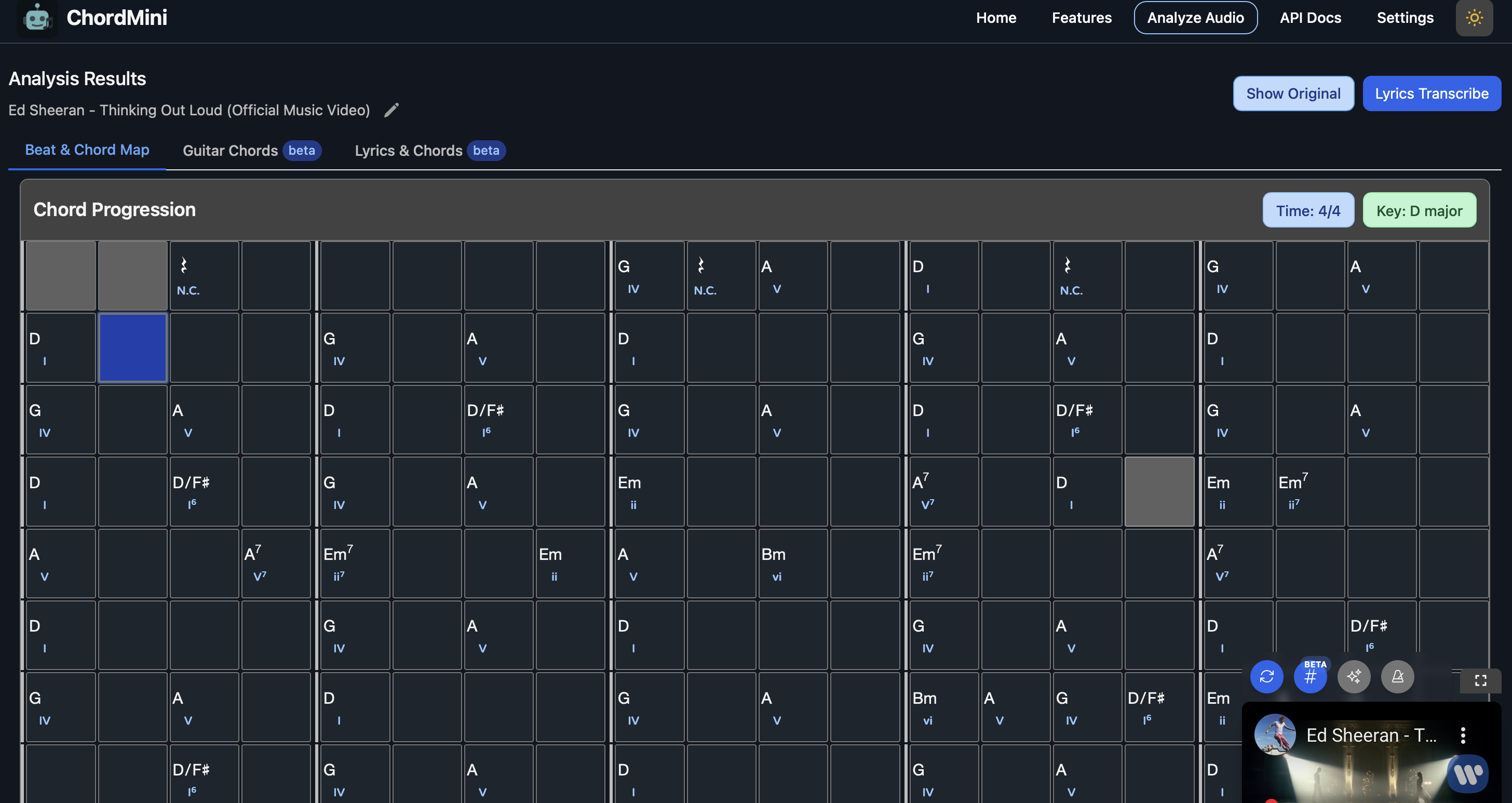Click the Time: 4/4 badge

pos(1308,210)
